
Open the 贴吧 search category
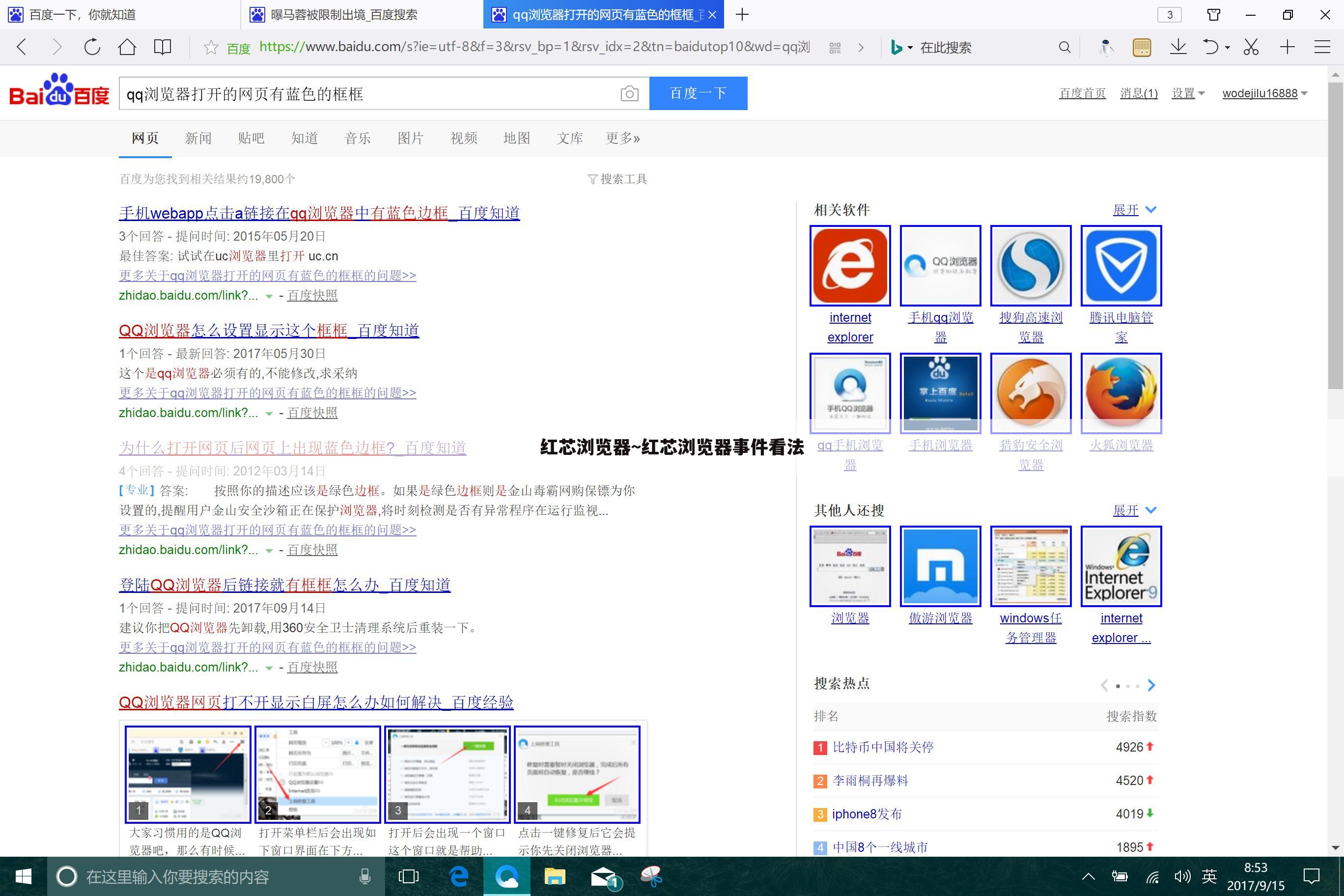click(252, 139)
